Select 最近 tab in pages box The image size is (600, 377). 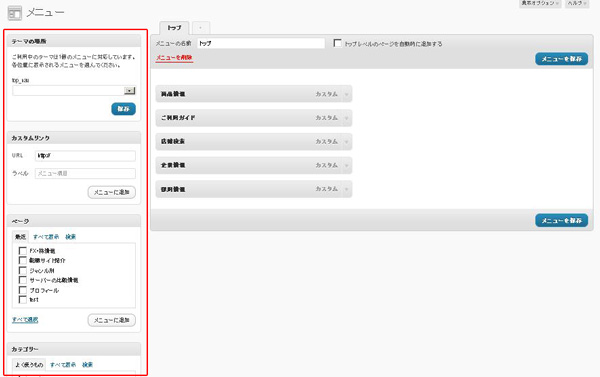(20, 237)
